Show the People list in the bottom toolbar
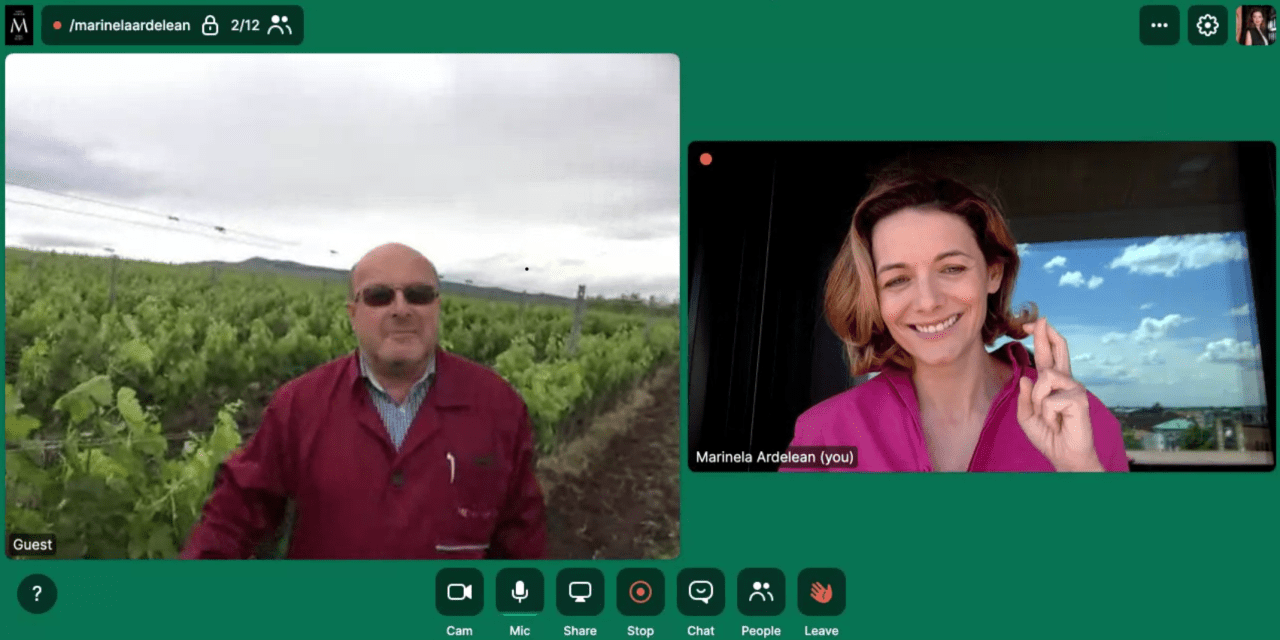This screenshot has height=640, width=1280. pyautogui.click(x=761, y=592)
